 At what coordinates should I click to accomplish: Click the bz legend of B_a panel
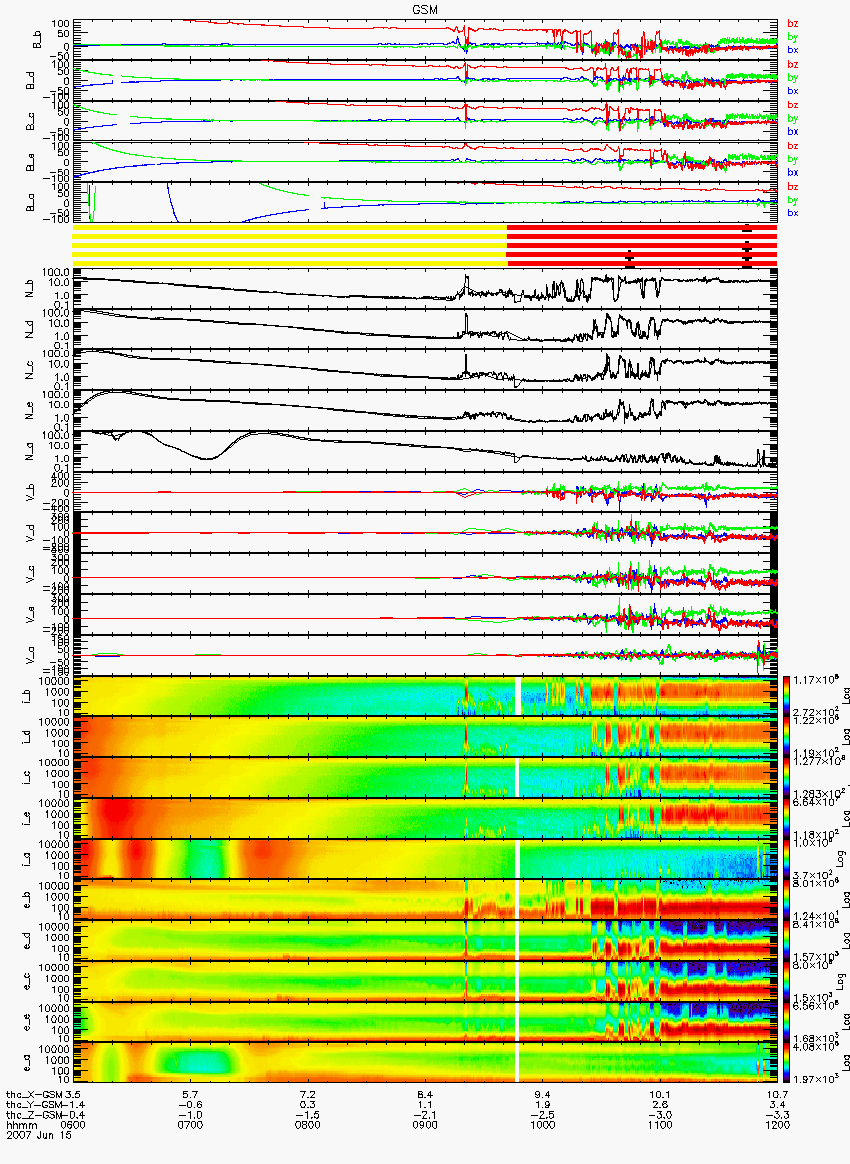(x=792, y=186)
